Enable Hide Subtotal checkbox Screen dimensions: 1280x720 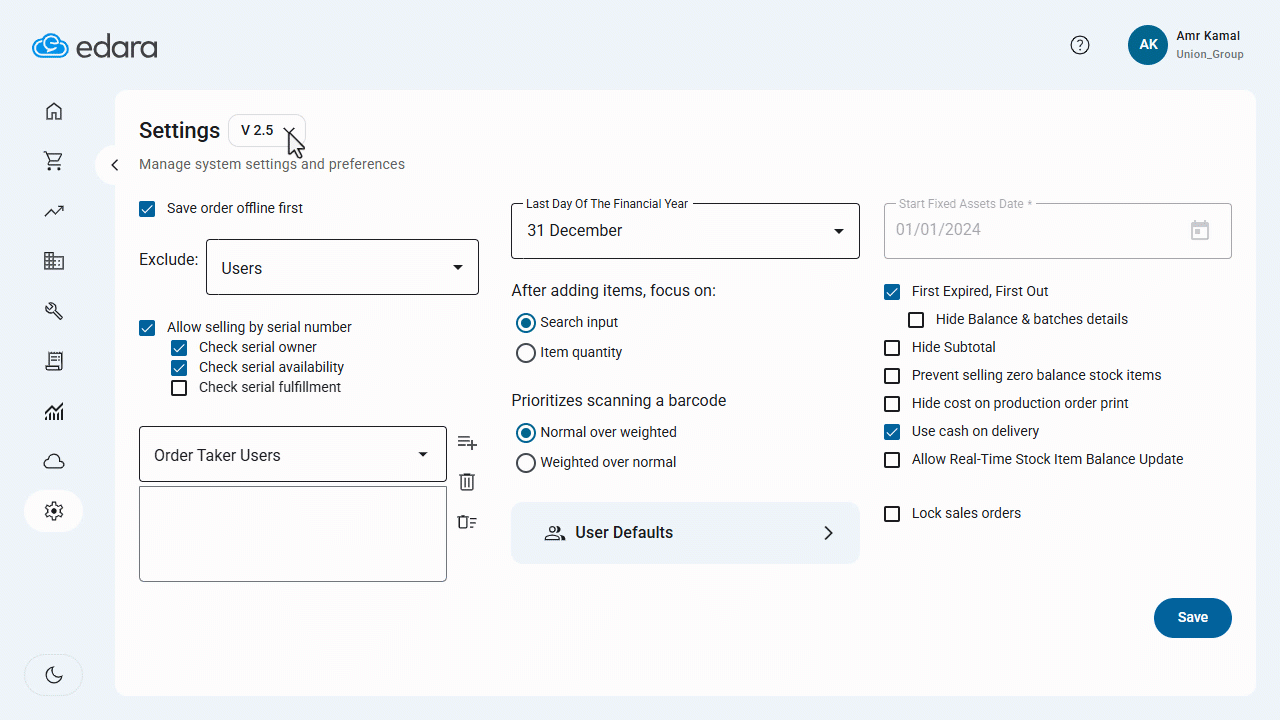(x=892, y=347)
